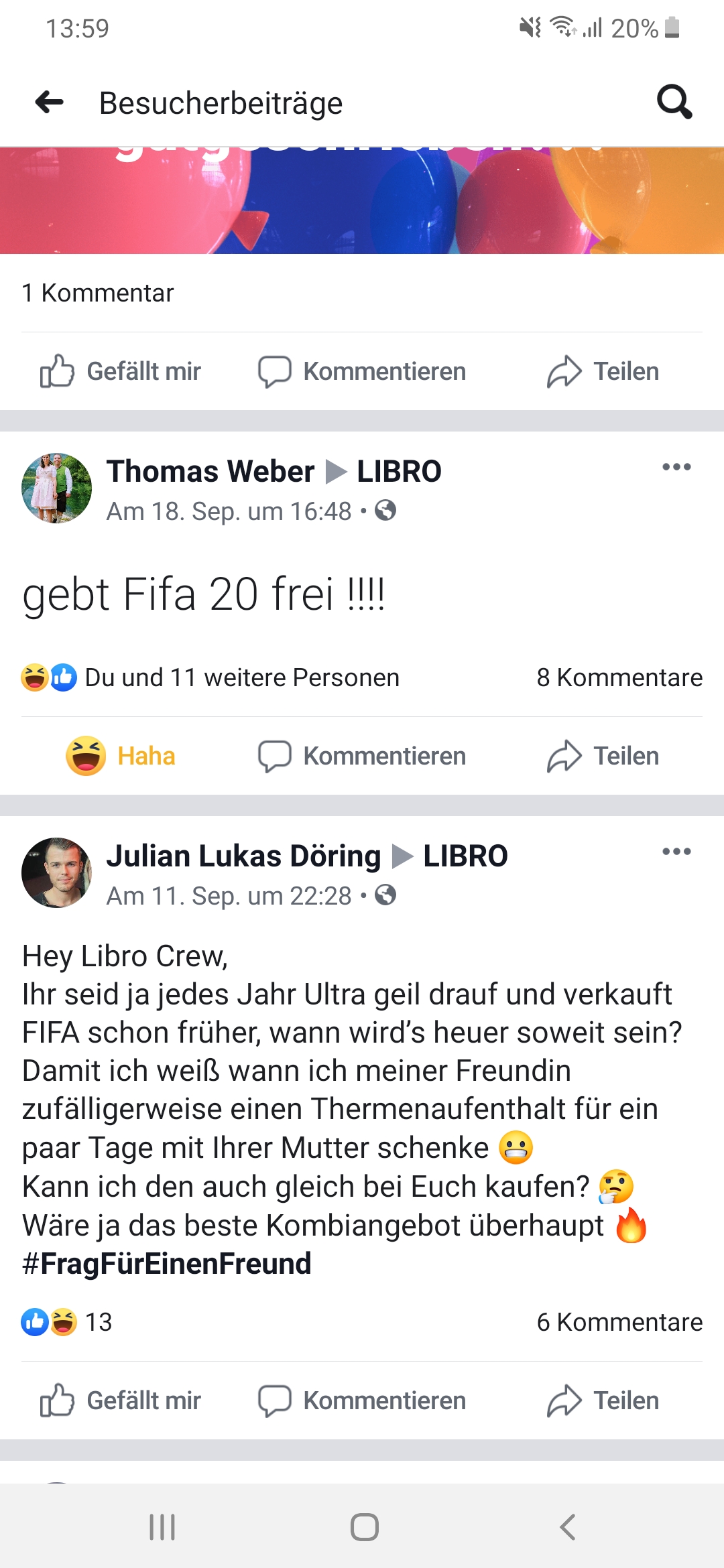Open three-dot menu on Thomas Weber post

pos(676,467)
